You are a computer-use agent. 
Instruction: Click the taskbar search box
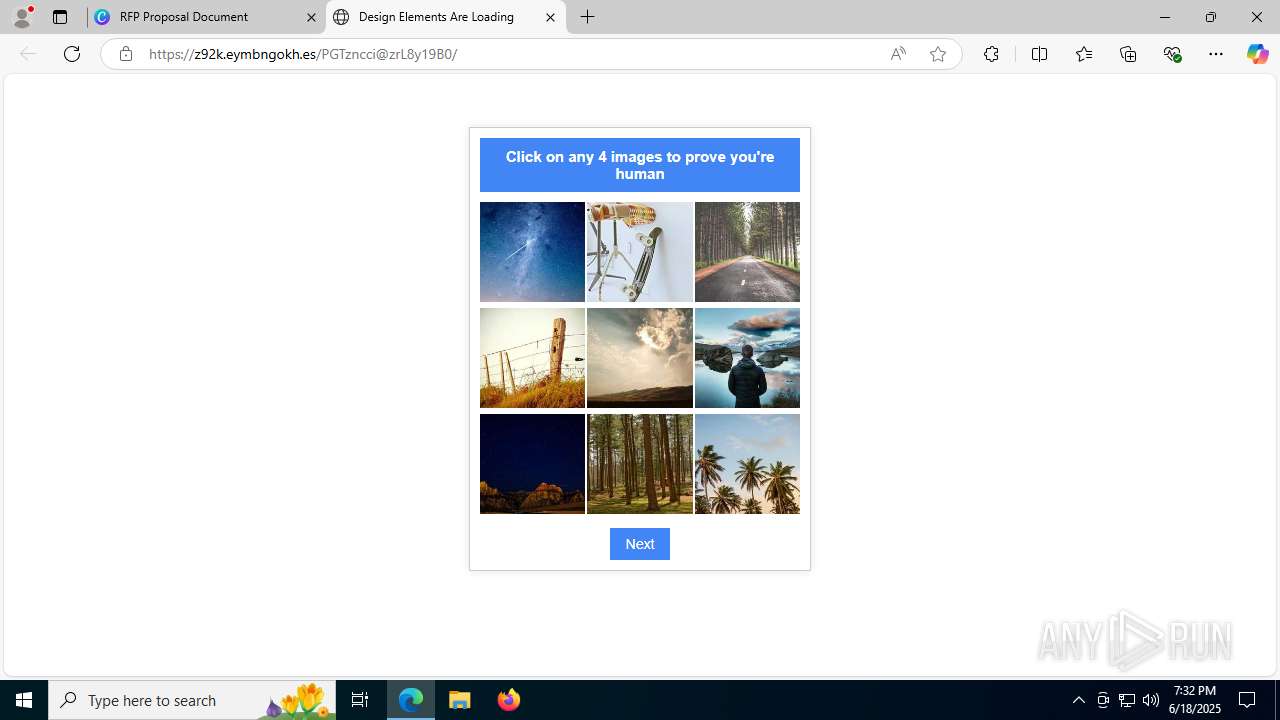pos(192,700)
